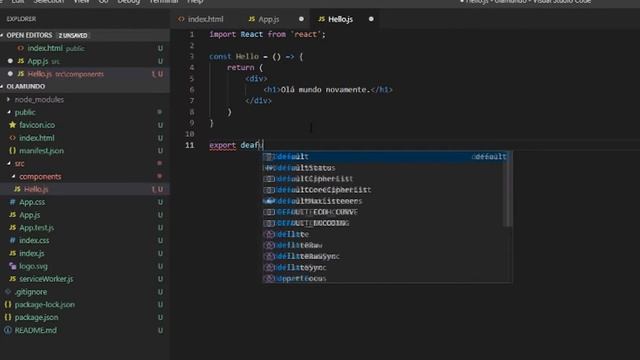Click line number 11 in gutter
This screenshot has width=640, height=360.
click(x=189, y=145)
